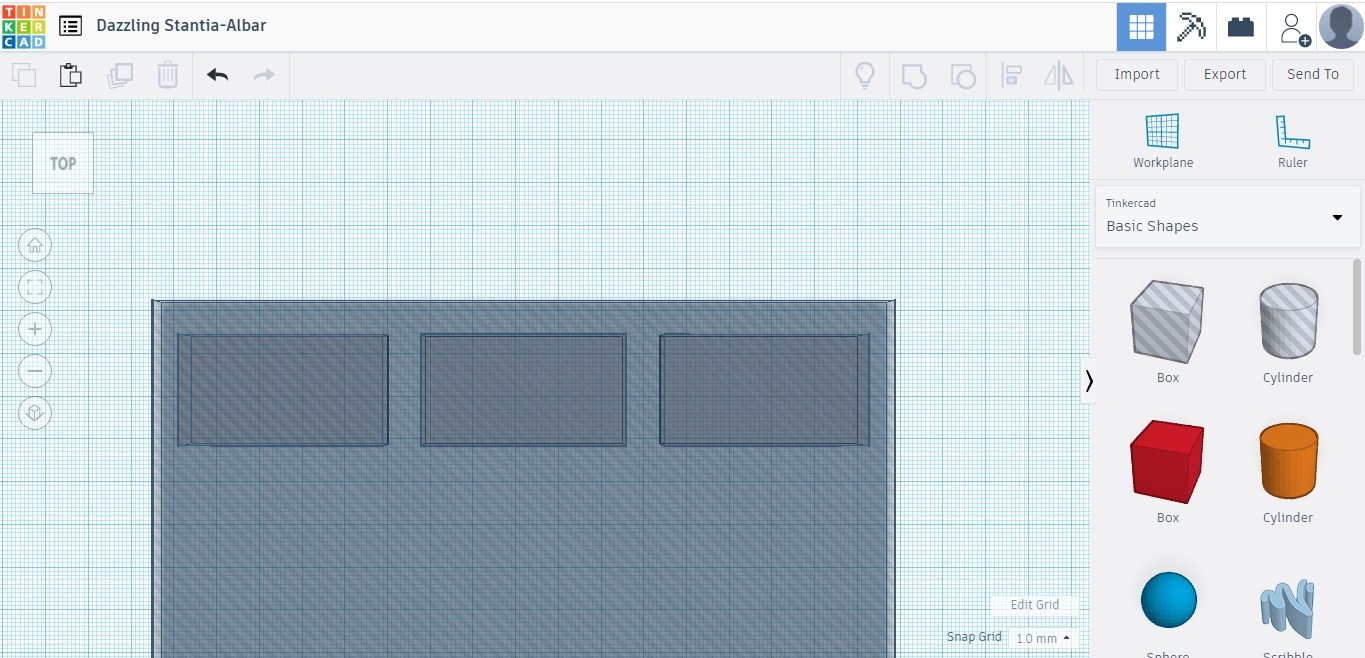Image resolution: width=1365 pixels, height=658 pixels.
Task: Click the Copy toolbar icon
Action: [24, 75]
